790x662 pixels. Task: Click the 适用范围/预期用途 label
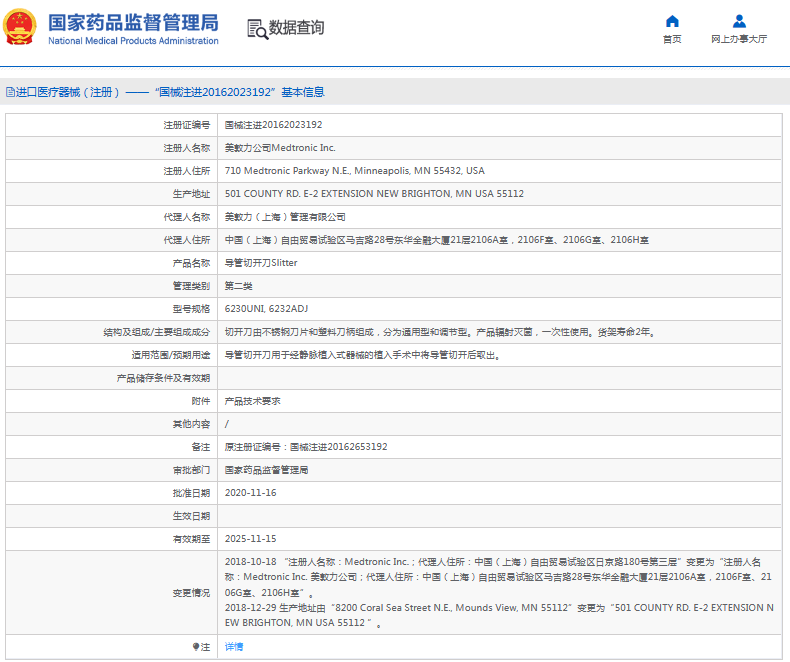(171, 355)
